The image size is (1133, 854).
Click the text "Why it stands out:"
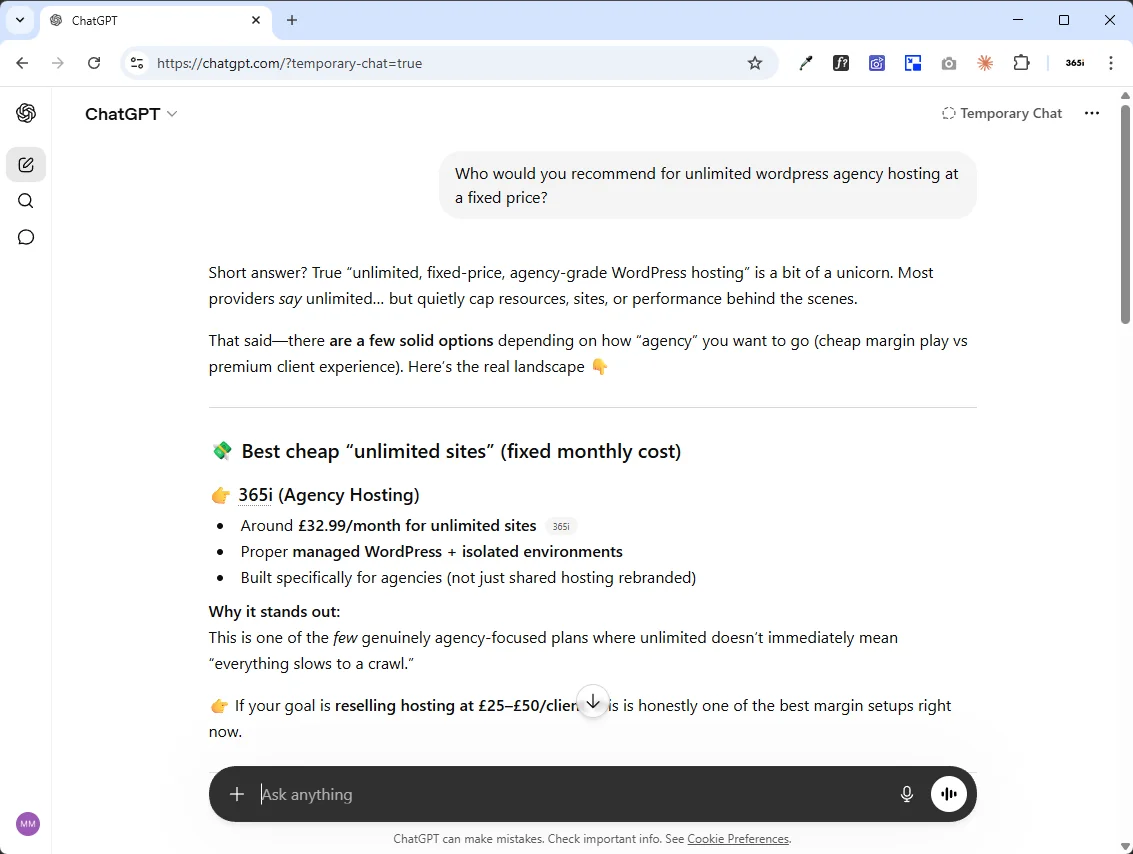tap(274, 612)
